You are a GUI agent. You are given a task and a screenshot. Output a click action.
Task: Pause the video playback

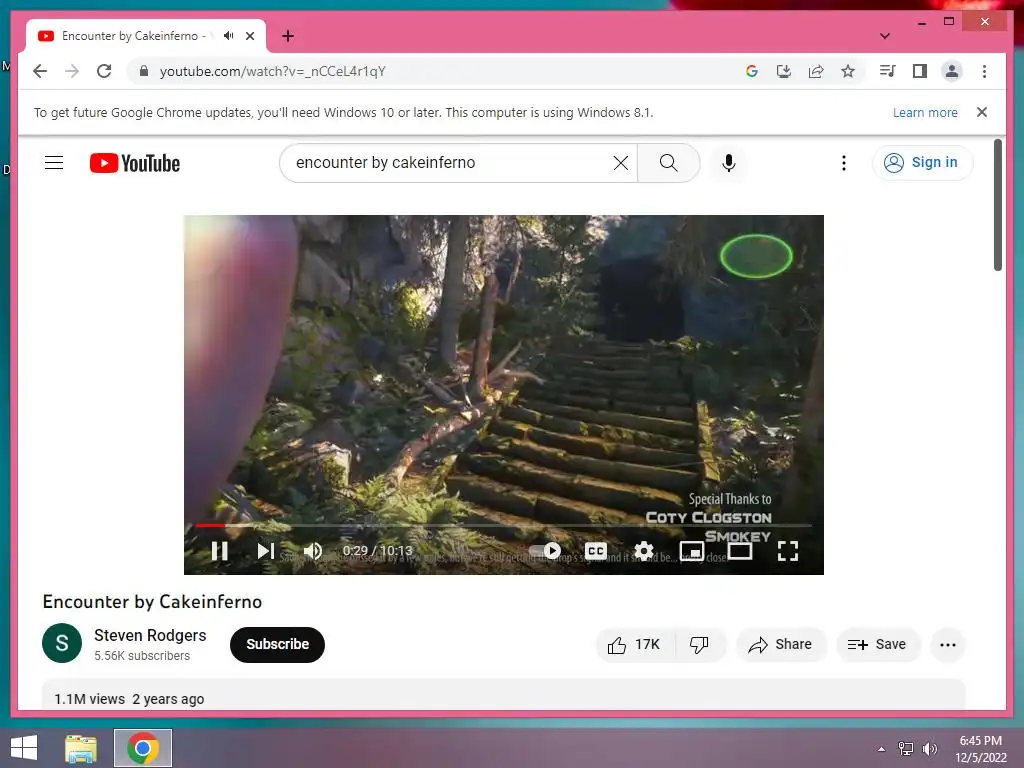[x=219, y=551]
